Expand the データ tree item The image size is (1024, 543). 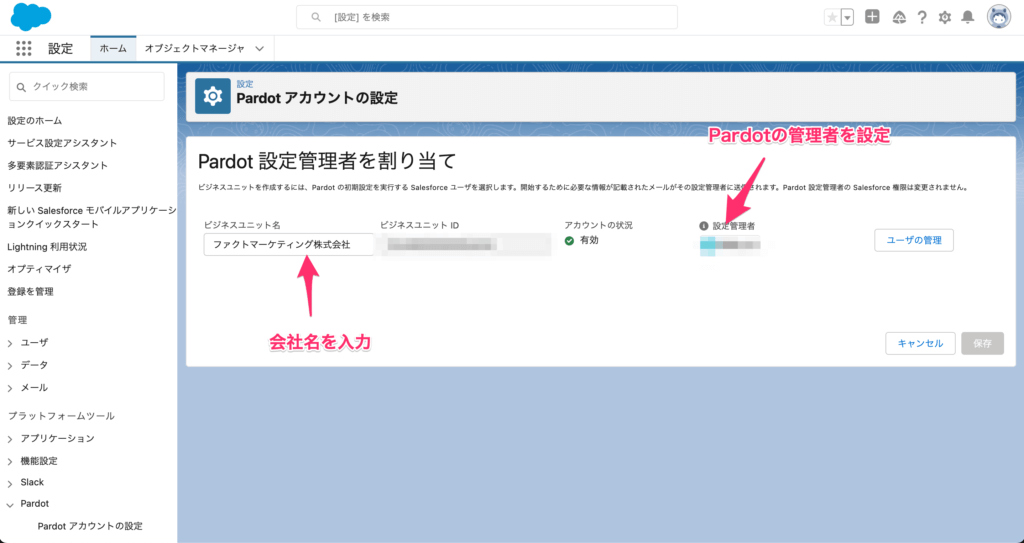point(10,365)
